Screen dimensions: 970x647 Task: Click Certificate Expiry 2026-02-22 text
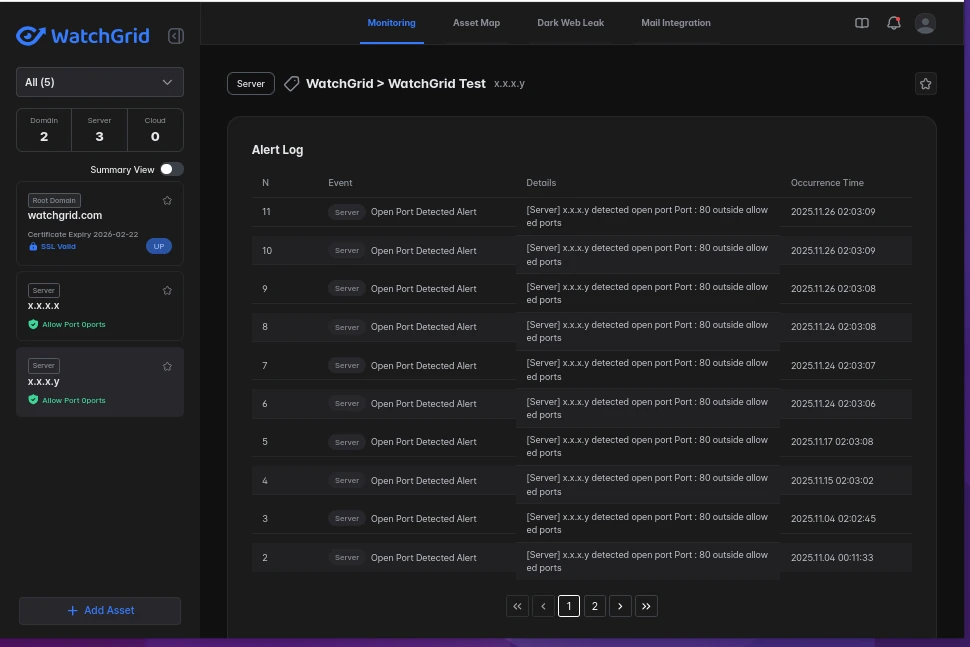[83, 234]
